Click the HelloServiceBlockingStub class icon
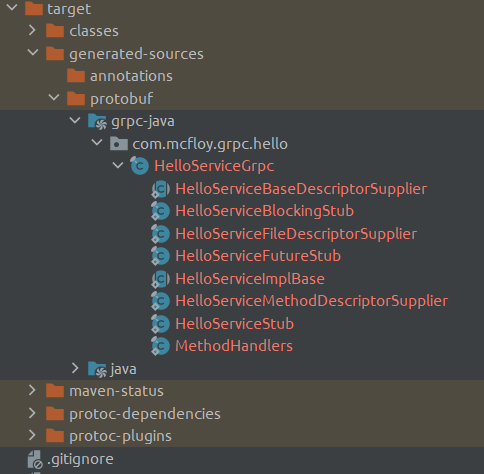This screenshot has width=484, height=474. point(160,211)
